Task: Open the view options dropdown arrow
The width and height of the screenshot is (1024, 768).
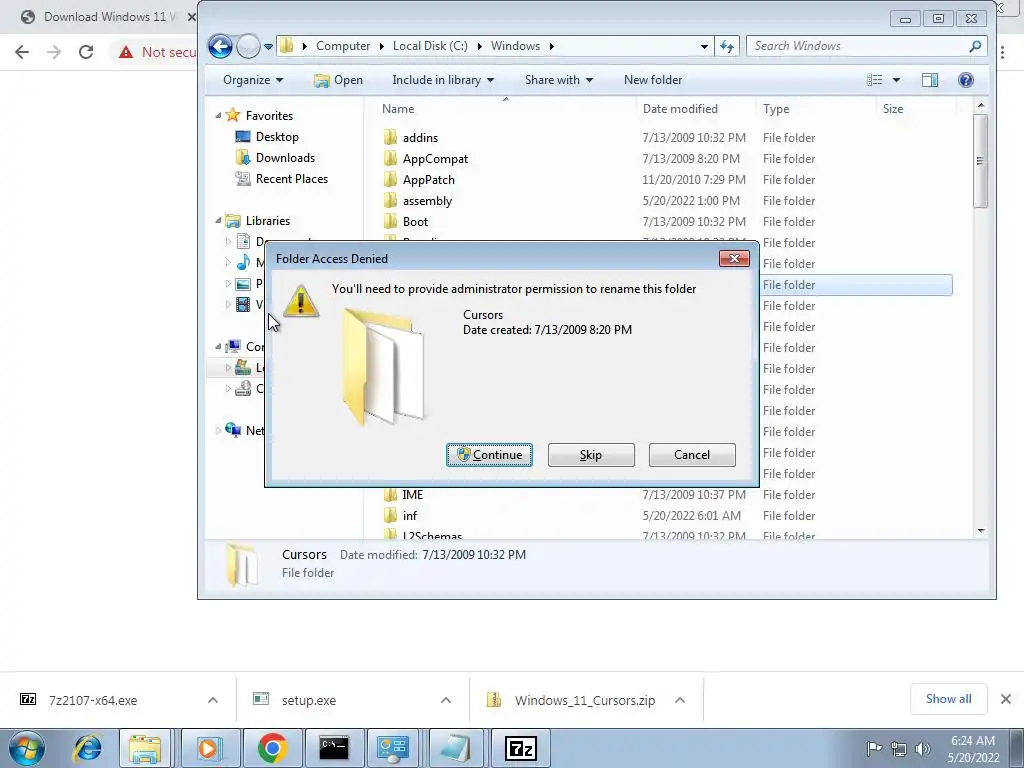Action: click(896, 80)
